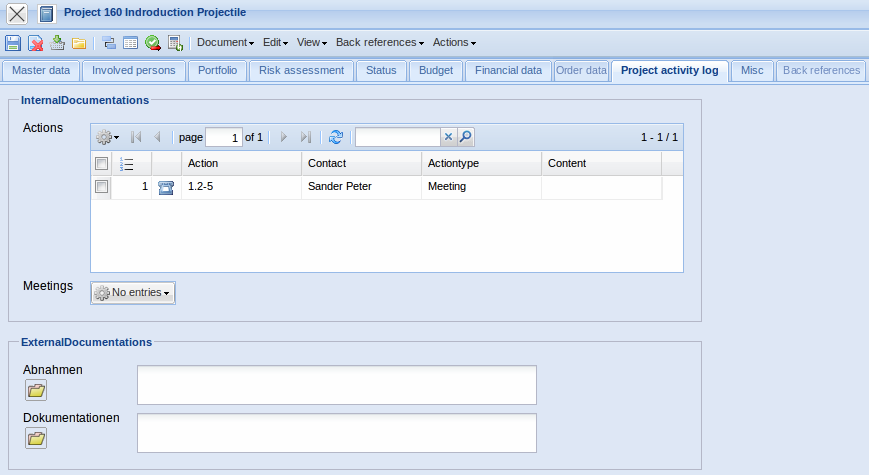
Task: Toggle the select-all checkbox in Actions header
Action: pos(101,163)
